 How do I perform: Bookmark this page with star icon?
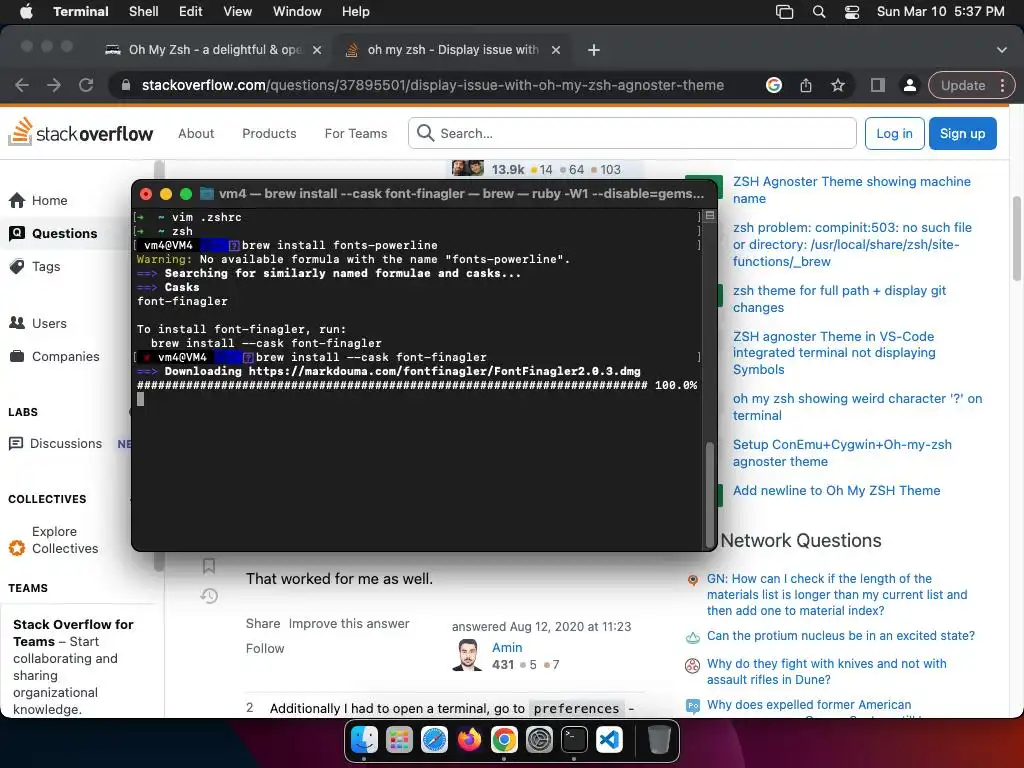[838, 85]
